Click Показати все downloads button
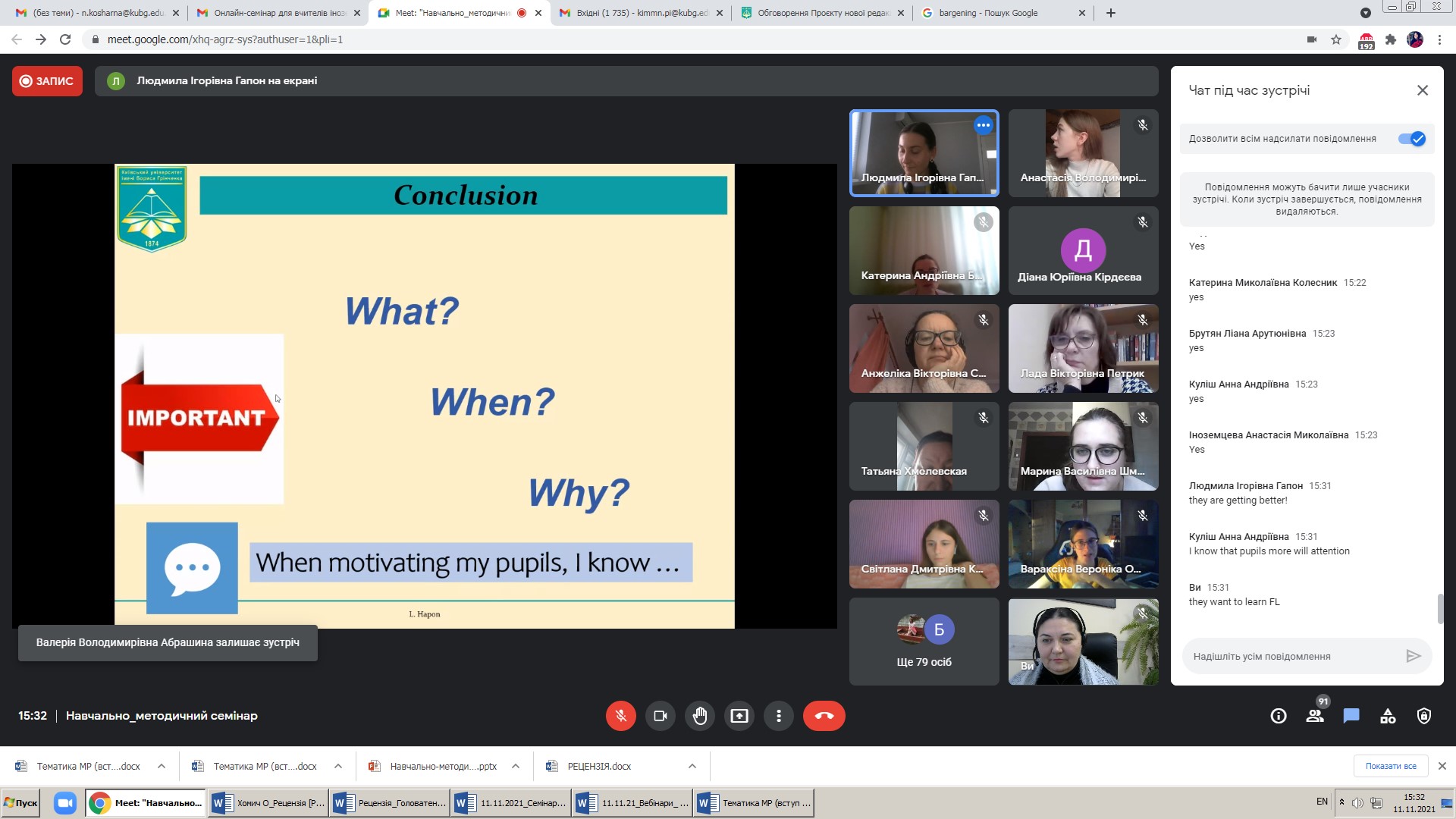 pyautogui.click(x=1390, y=766)
